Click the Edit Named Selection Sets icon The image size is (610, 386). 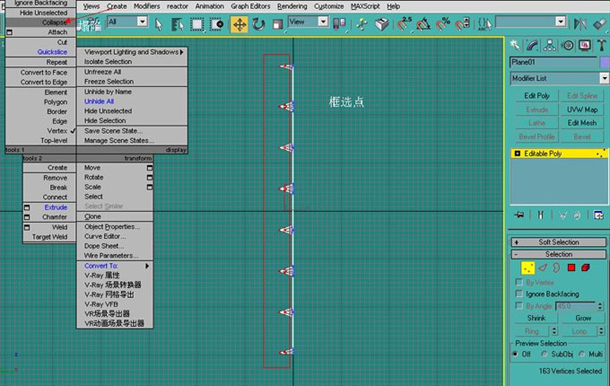[485, 25]
